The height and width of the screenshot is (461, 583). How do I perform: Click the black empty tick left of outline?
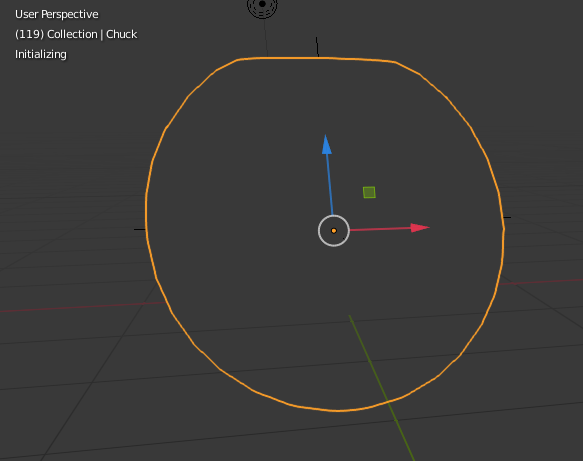tap(140, 229)
